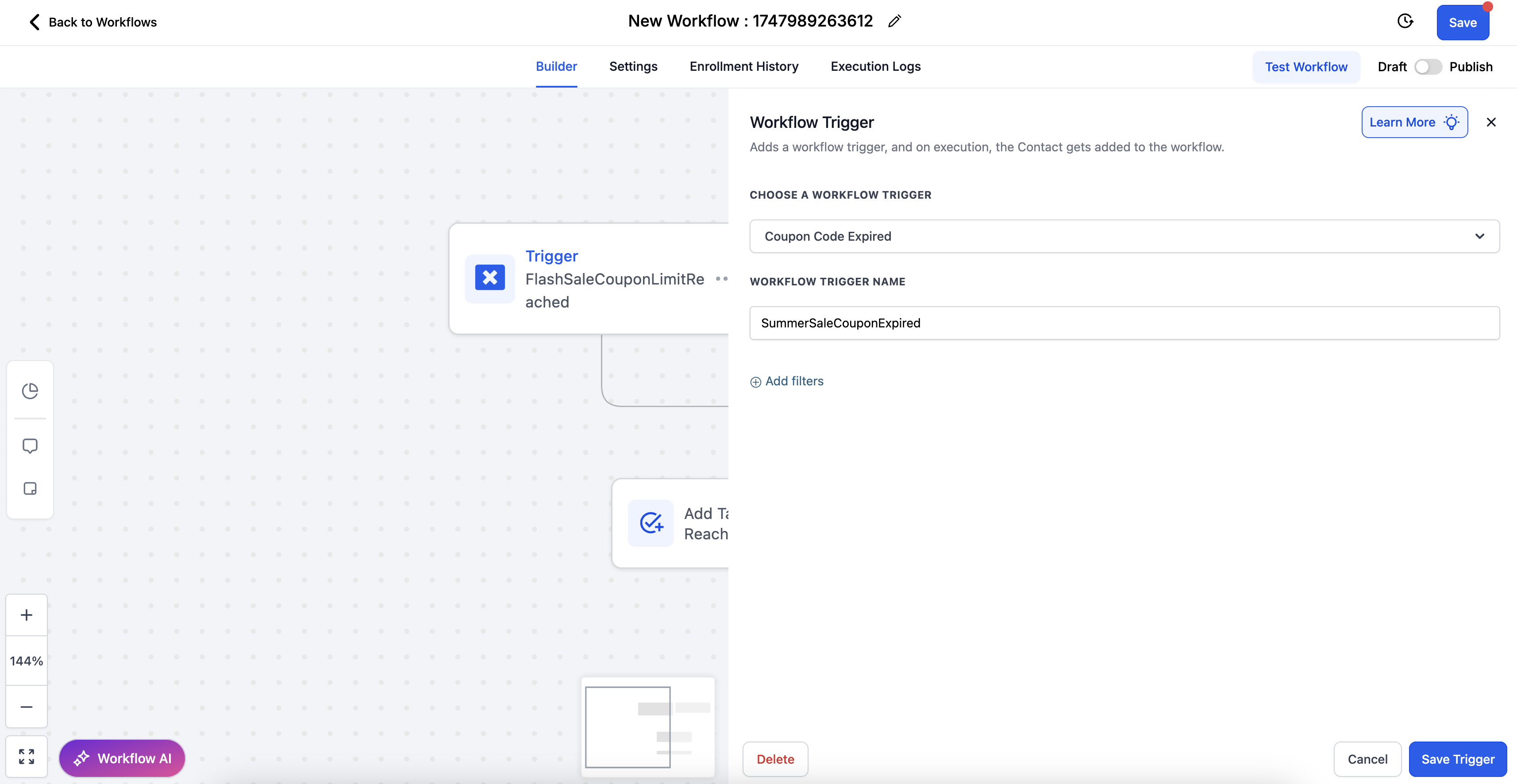Open the trigger node options menu (dots)
The height and width of the screenshot is (784, 1517).
tap(721, 279)
